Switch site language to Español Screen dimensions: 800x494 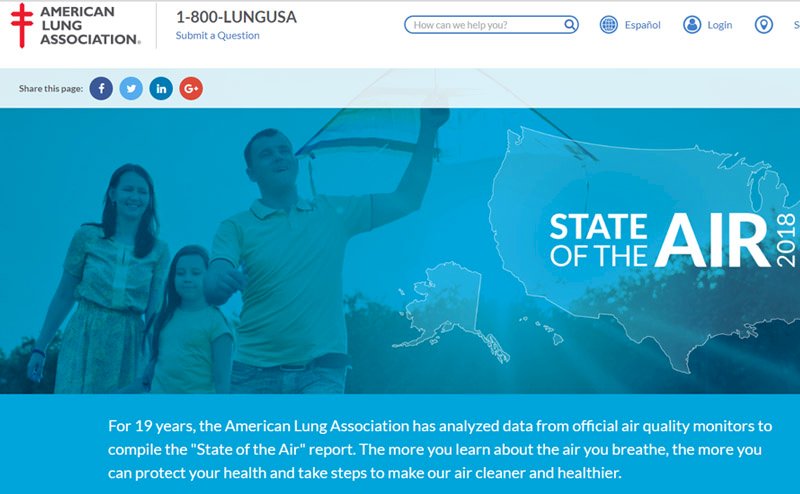click(642, 25)
